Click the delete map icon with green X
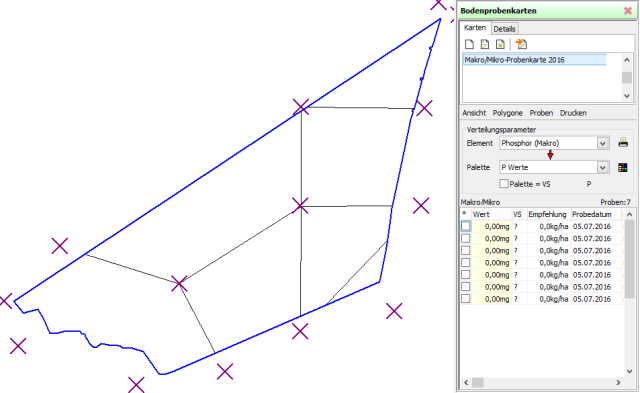This screenshot has height=393, width=640. tap(500, 44)
